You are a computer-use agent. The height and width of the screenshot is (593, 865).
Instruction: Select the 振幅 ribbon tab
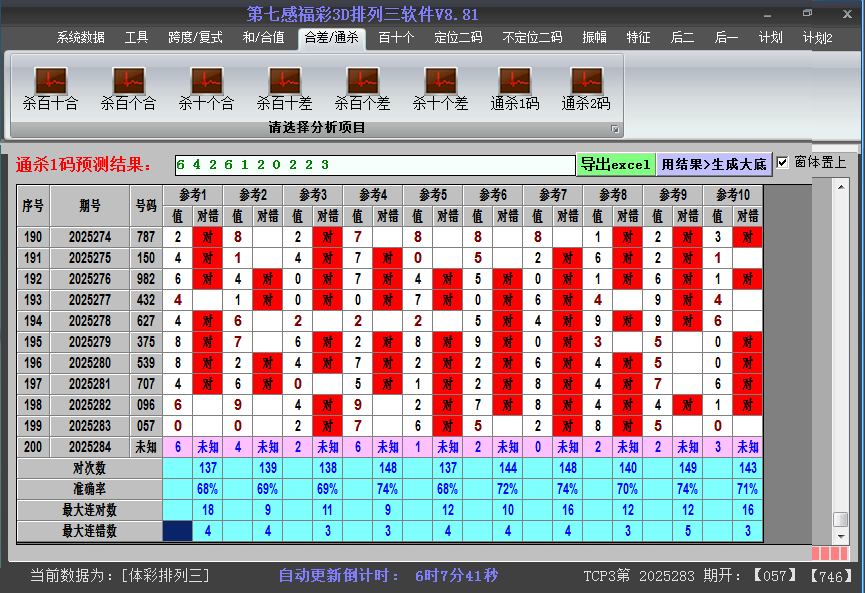pyautogui.click(x=594, y=38)
